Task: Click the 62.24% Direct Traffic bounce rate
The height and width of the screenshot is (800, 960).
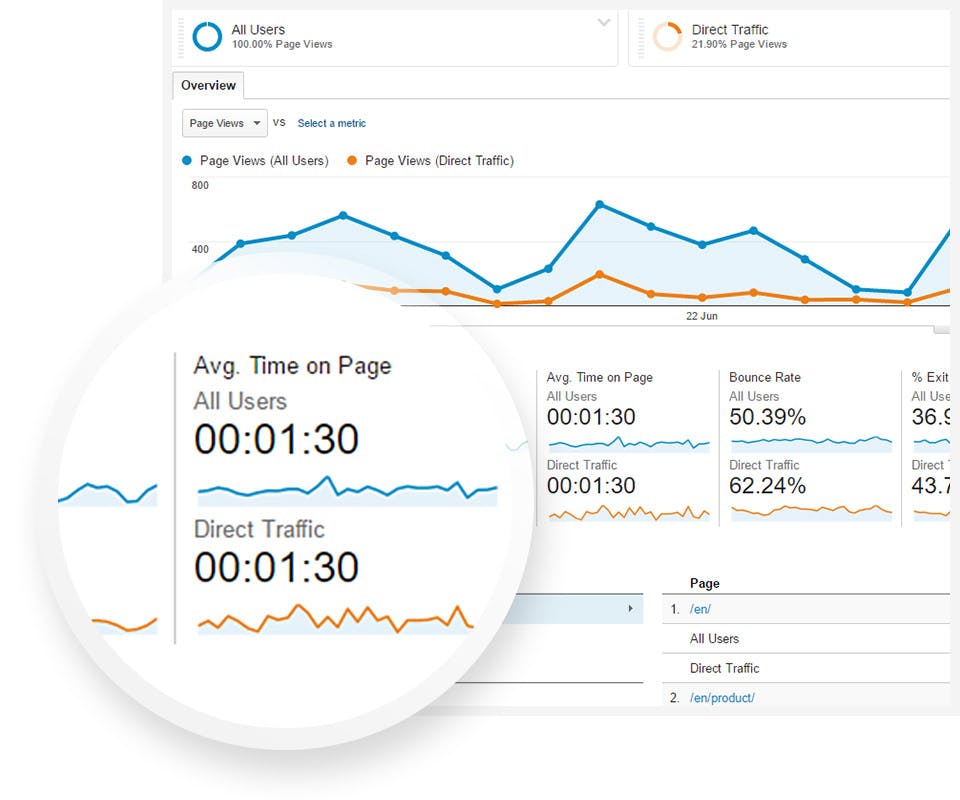Action: click(767, 485)
